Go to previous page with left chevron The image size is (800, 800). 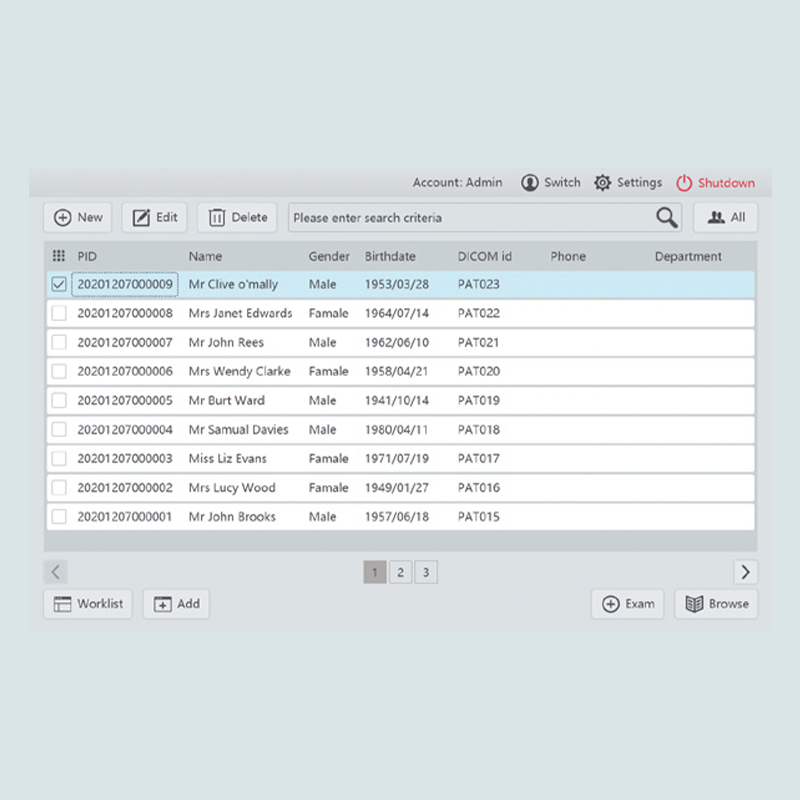(56, 572)
